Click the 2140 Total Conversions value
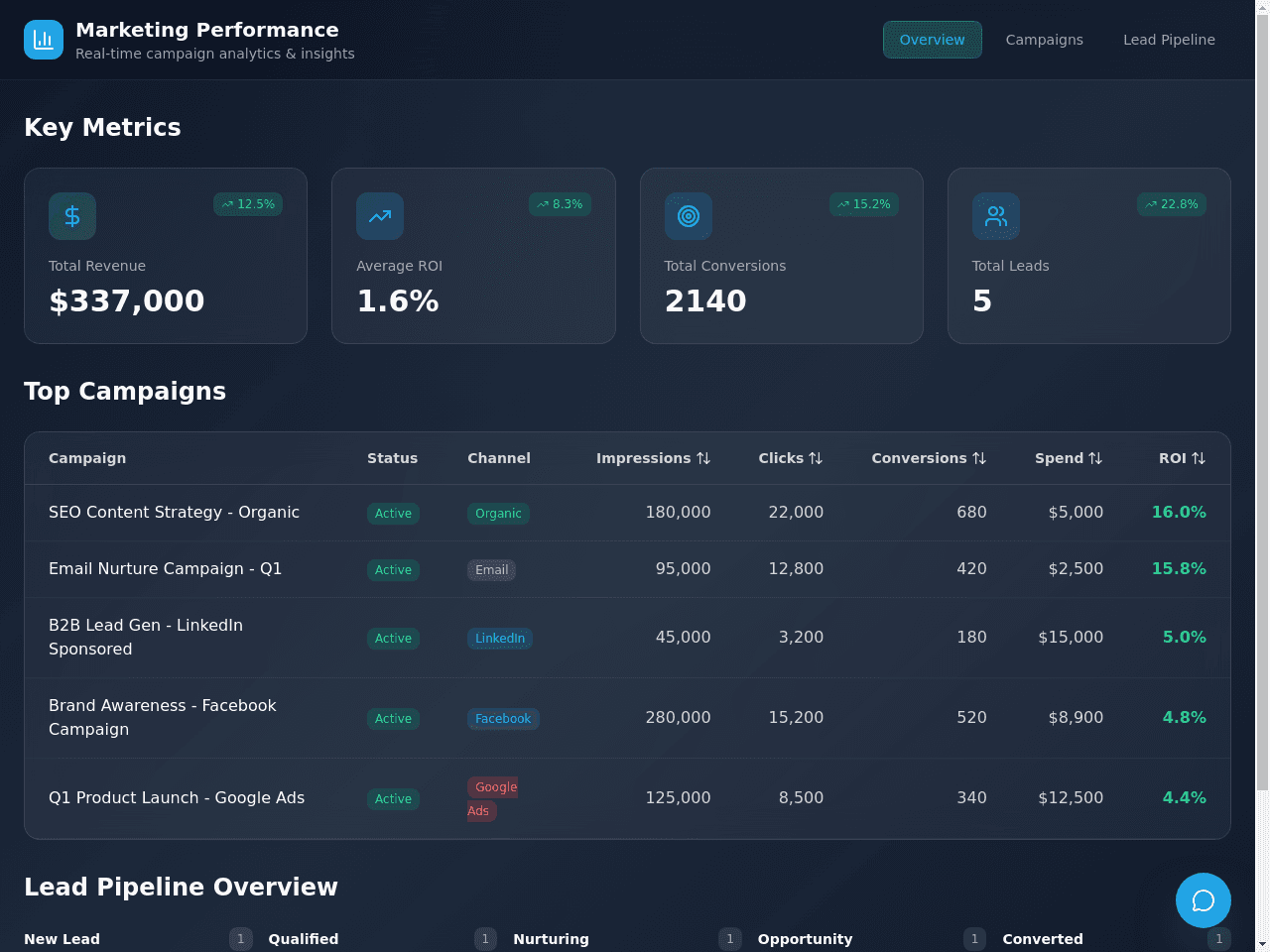 point(705,300)
